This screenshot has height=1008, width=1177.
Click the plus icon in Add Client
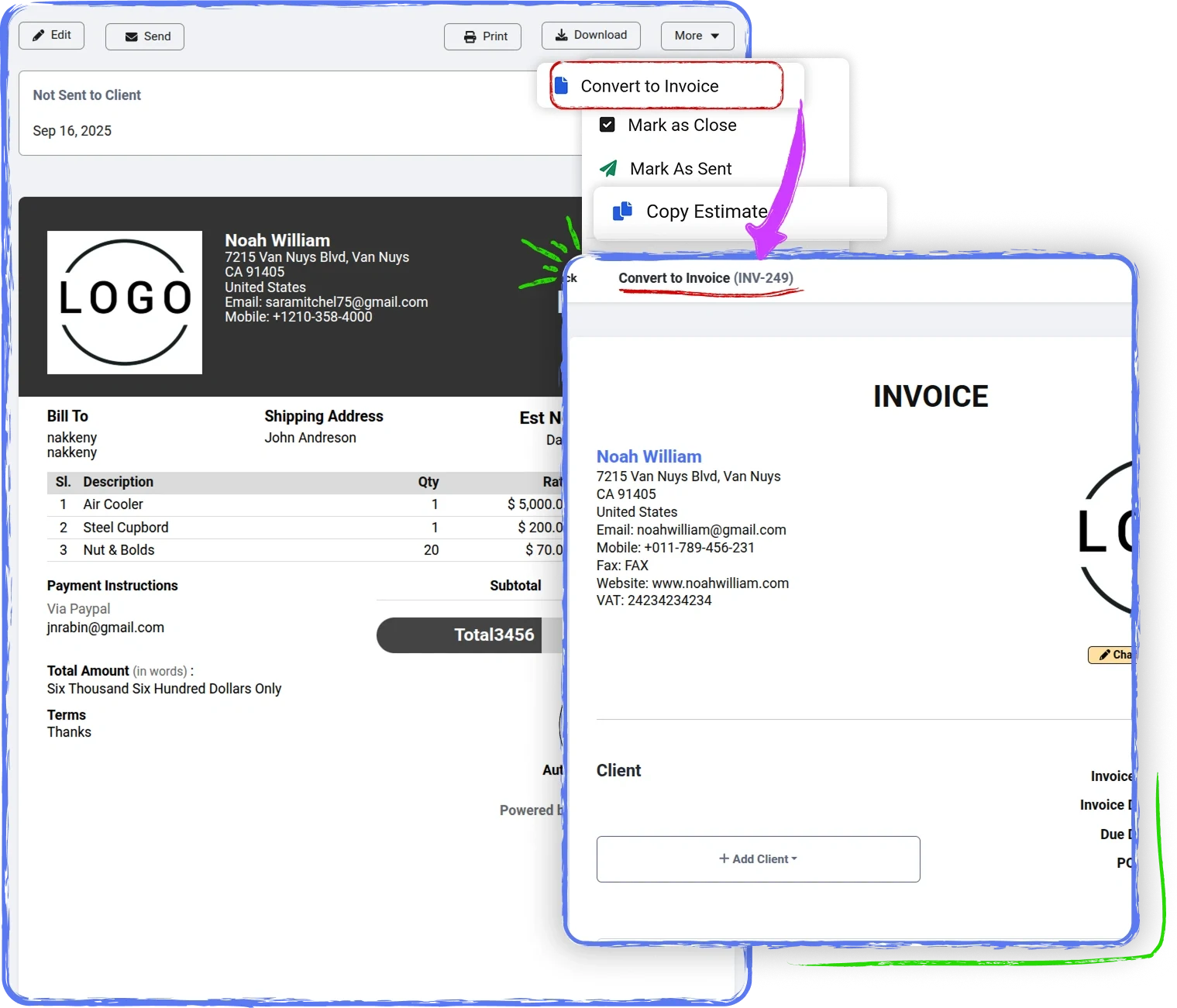coord(724,858)
